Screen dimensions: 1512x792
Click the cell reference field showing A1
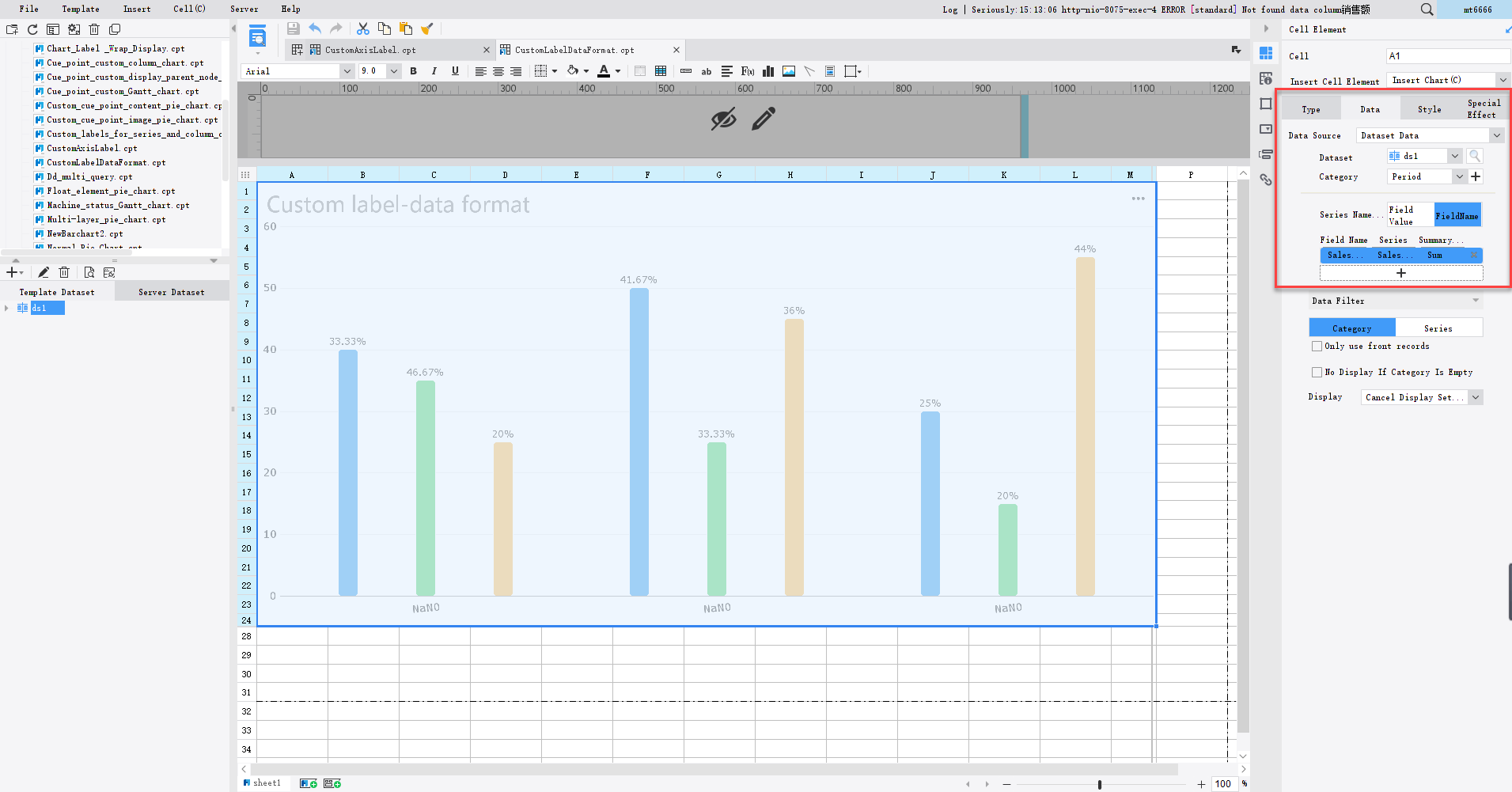coord(1447,55)
